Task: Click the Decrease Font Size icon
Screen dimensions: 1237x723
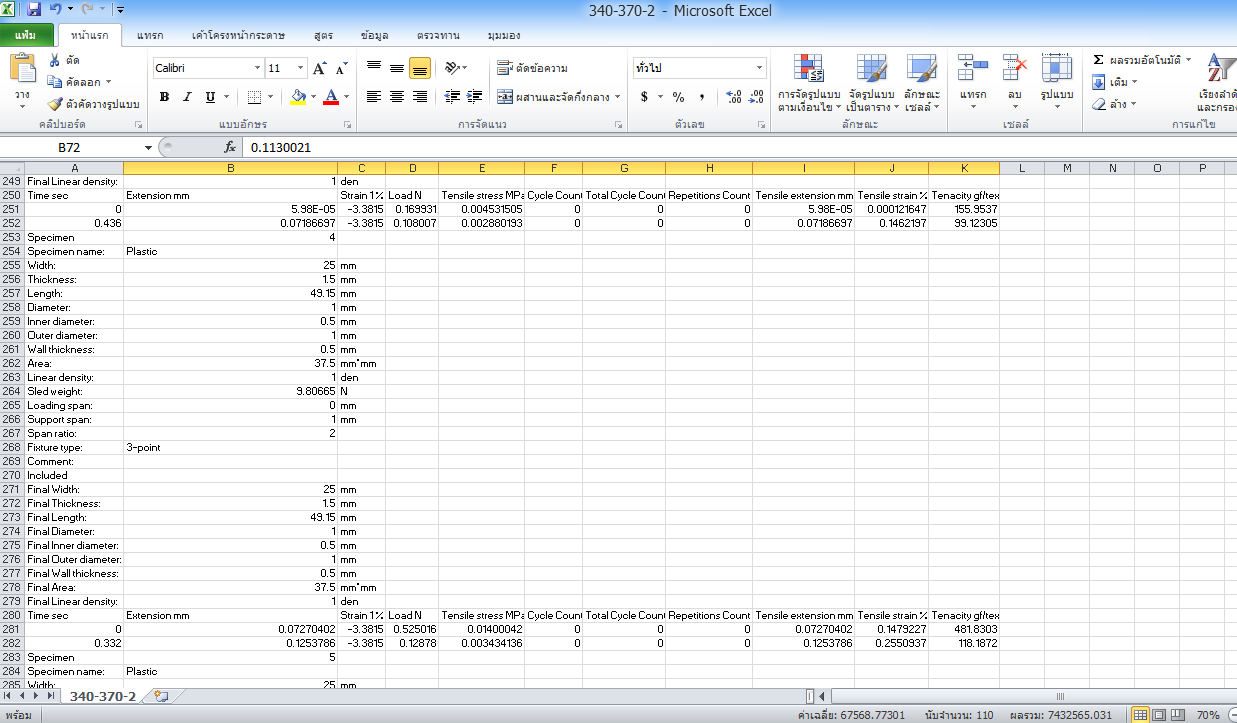Action: tap(341, 68)
